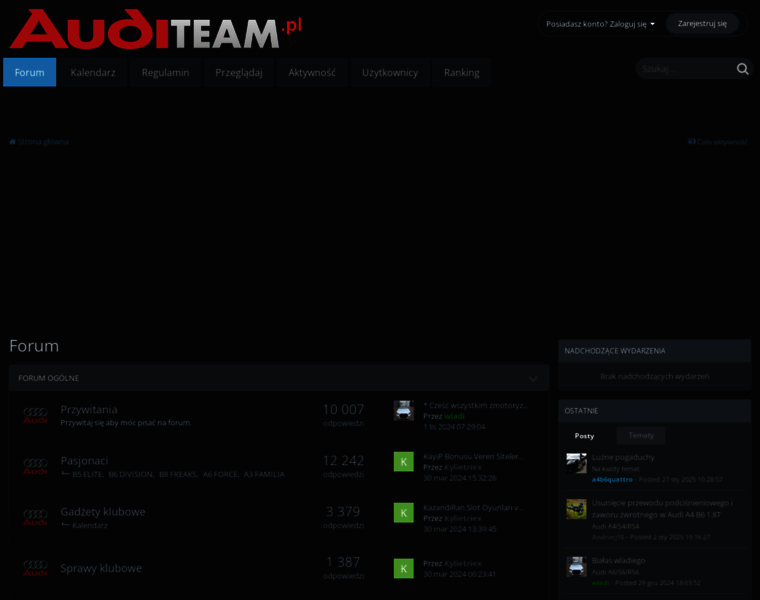The width and height of the screenshot is (760, 600).
Task: Open the B5 ELITE subforum
Action: coord(88,474)
